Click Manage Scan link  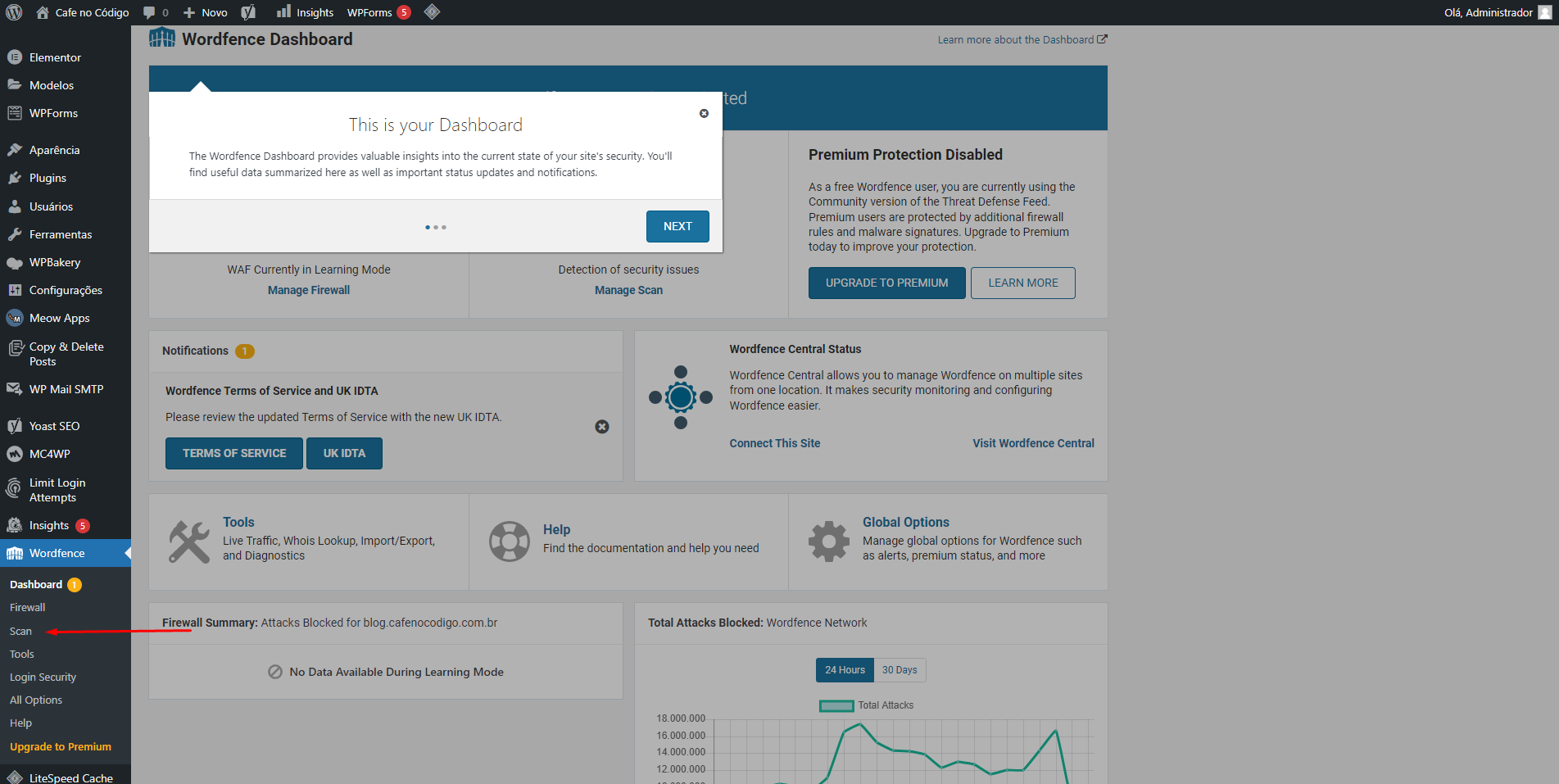coord(628,290)
